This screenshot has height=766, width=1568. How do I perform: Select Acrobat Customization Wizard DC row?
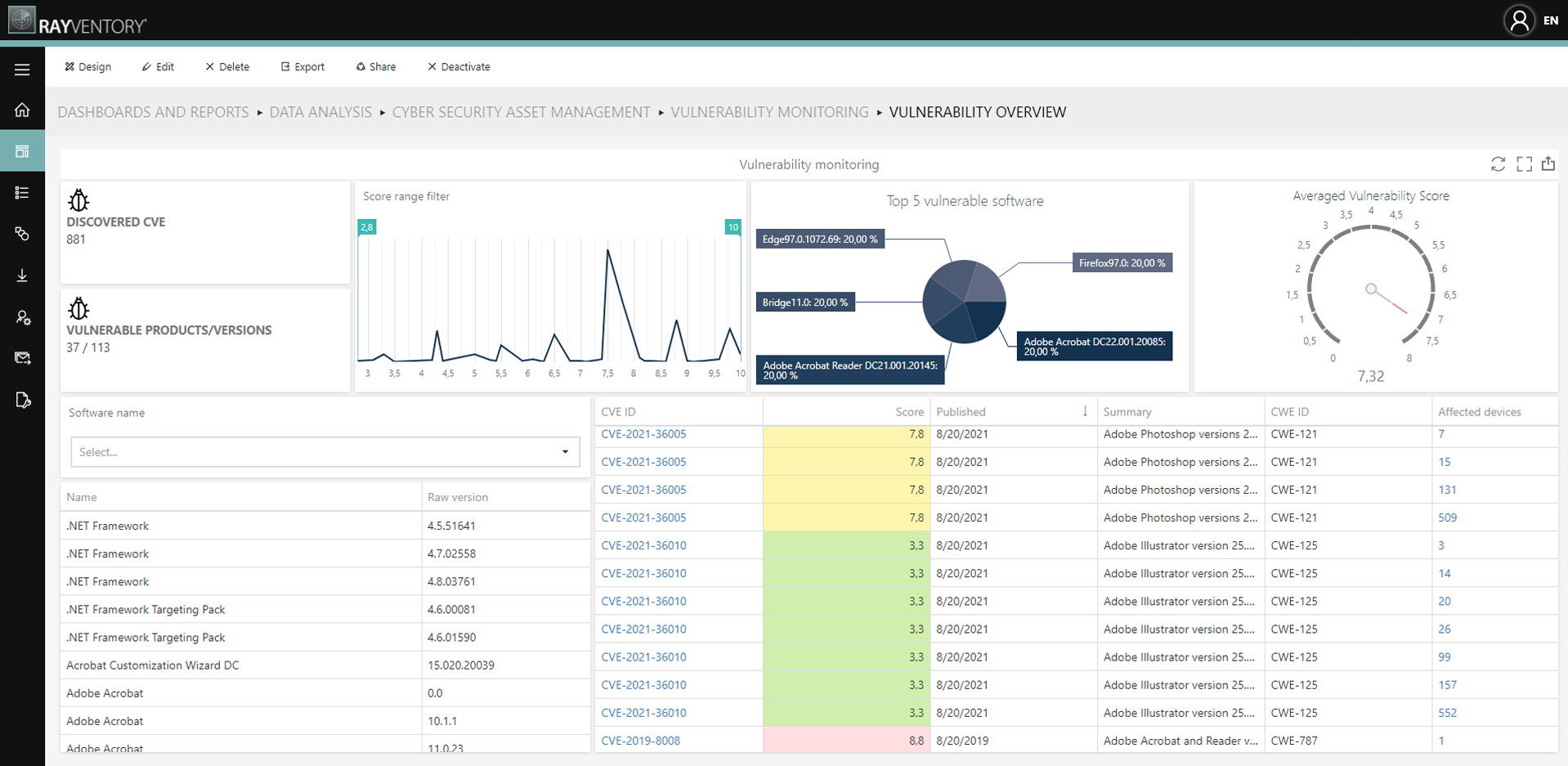click(x=325, y=665)
